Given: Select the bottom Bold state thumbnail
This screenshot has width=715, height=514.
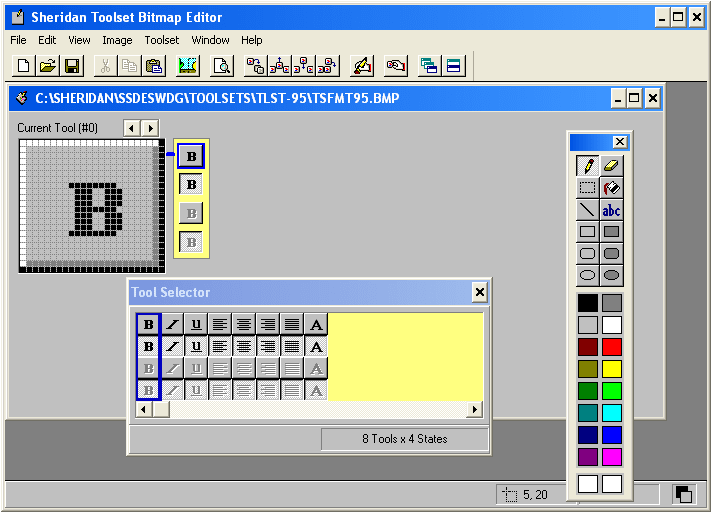Looking at the screenshot, I should click(x=191, y=242).
